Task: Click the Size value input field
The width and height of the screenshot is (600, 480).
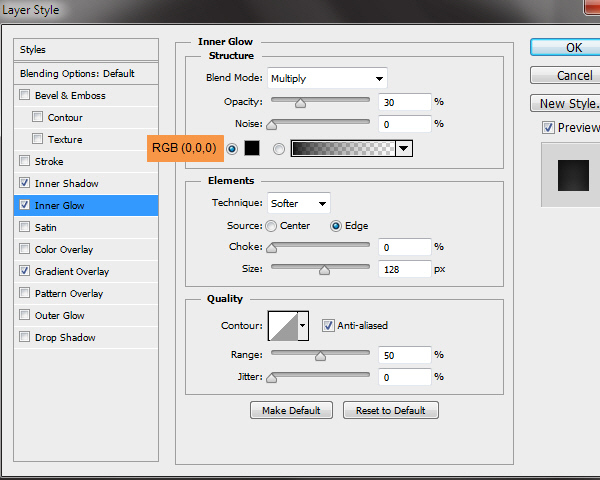Action: click(x=404, y=269)
